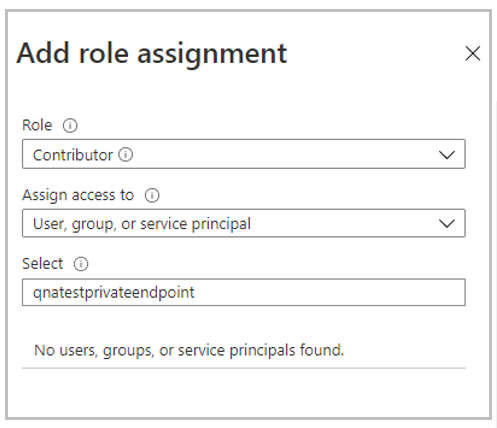Click the 'No users, groups, or service principals found.' text
Image resolution: width=497 pixels, height=428 pixels.
(189, 351)
